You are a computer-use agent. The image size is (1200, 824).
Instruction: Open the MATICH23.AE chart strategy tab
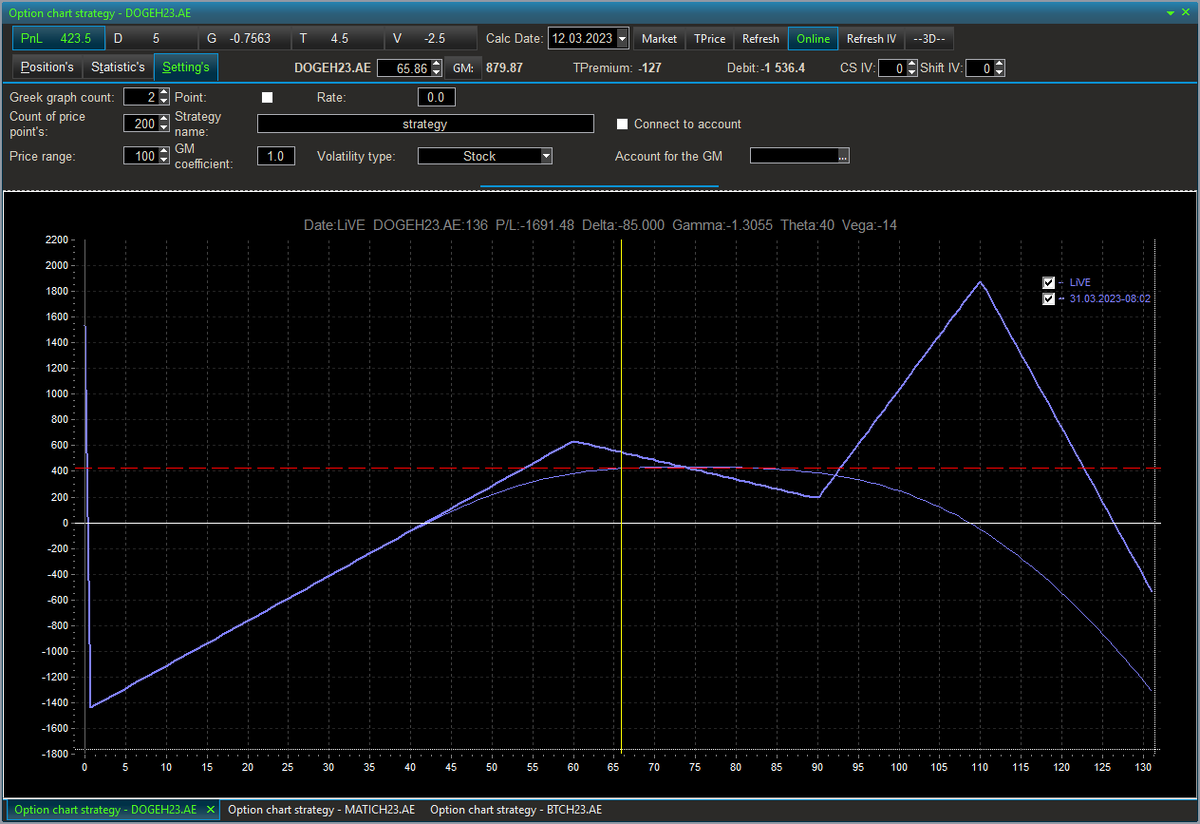coord(321,810)
